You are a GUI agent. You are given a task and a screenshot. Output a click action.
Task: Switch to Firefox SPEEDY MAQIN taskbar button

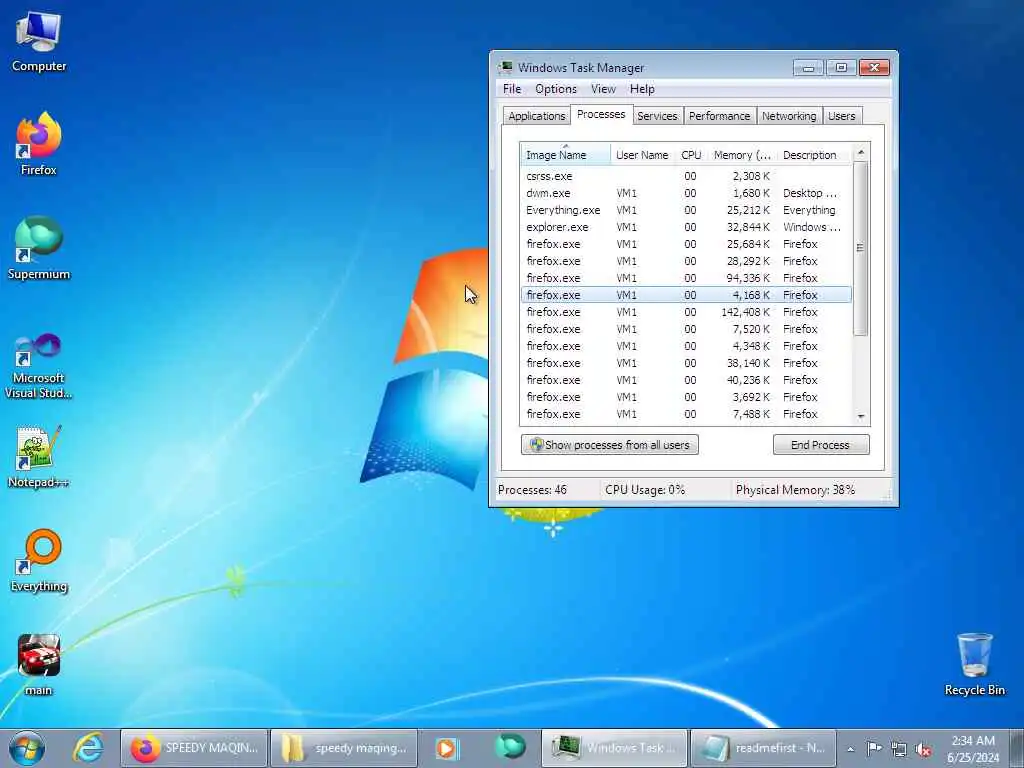click(x=194, y=748)
